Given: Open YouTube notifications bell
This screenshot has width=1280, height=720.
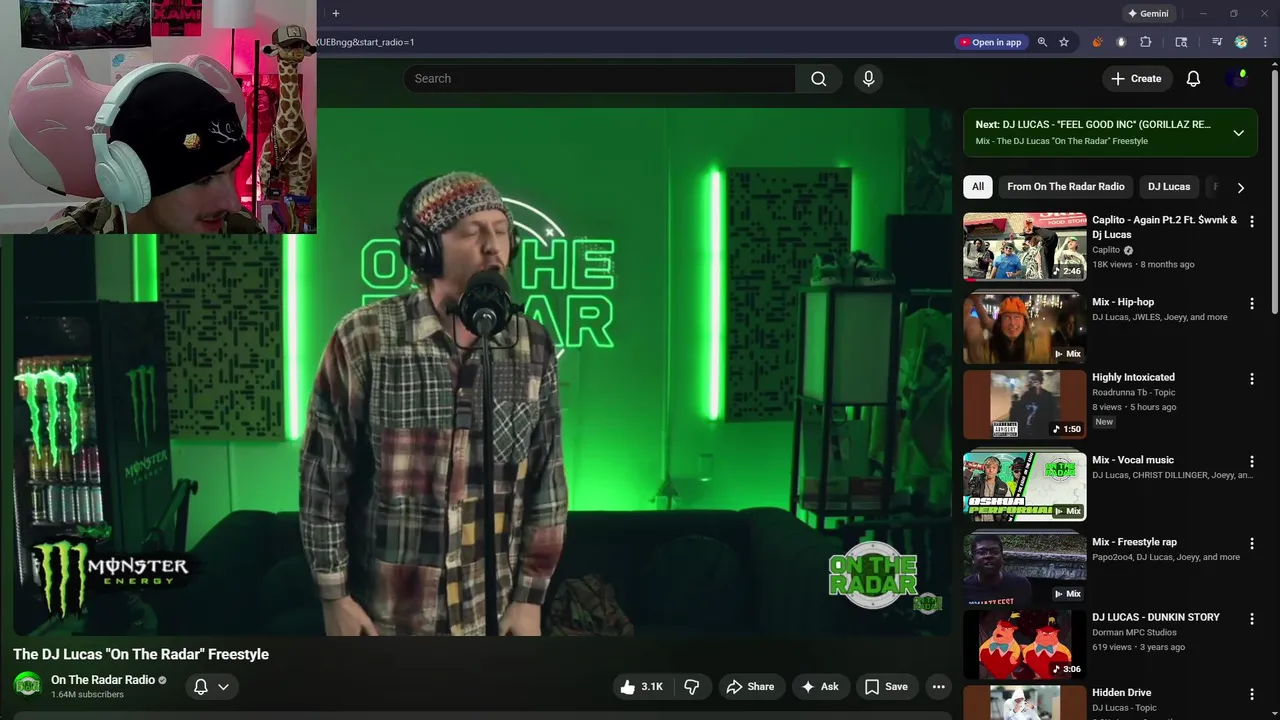Looking at the screenshot, I should pyautogui.click(x=1193, y=78).
